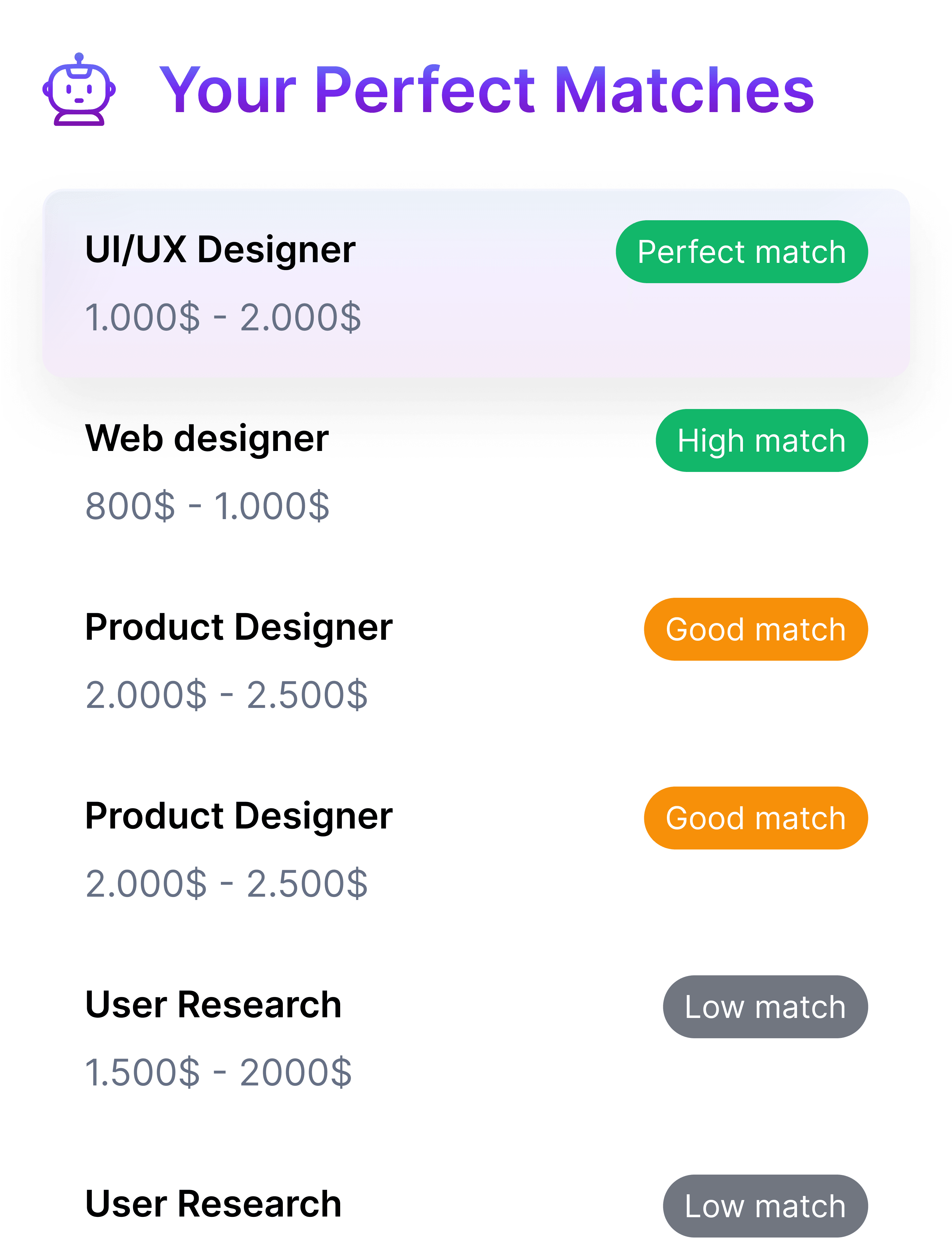Click the robot mascot icon
The height and width of the screenshot is (1248, 952).
(x=79, y=89)
